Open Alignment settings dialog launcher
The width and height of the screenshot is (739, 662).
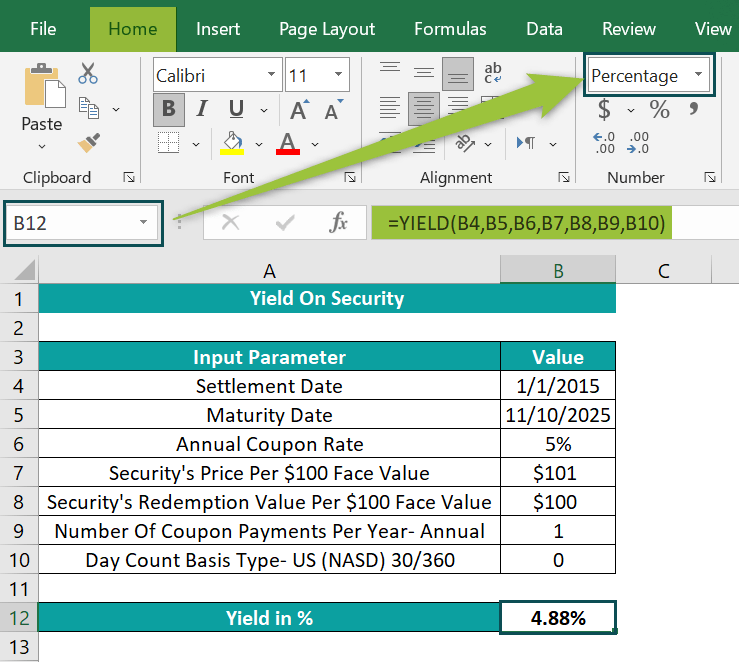(564, 177)
